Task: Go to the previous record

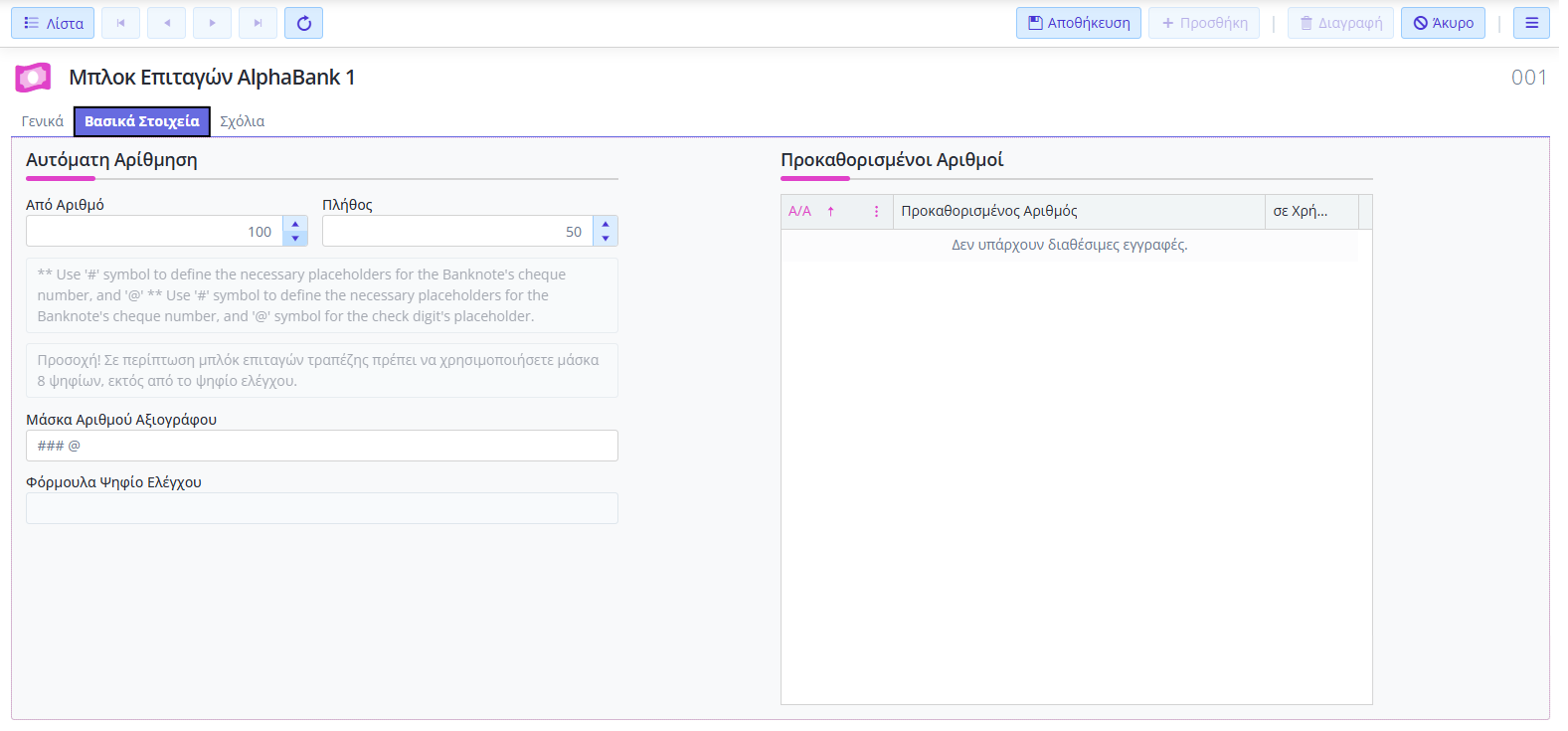Action: pyautogui.click(x=166, y=23)
